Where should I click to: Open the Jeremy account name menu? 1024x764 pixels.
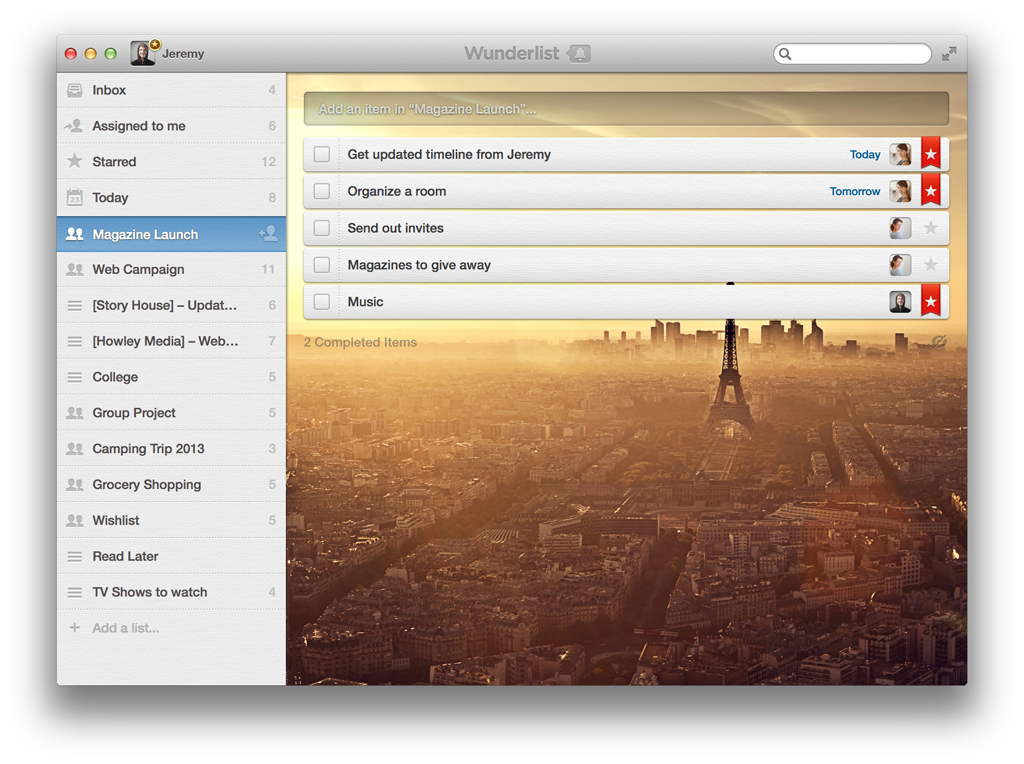click(183, 54)
